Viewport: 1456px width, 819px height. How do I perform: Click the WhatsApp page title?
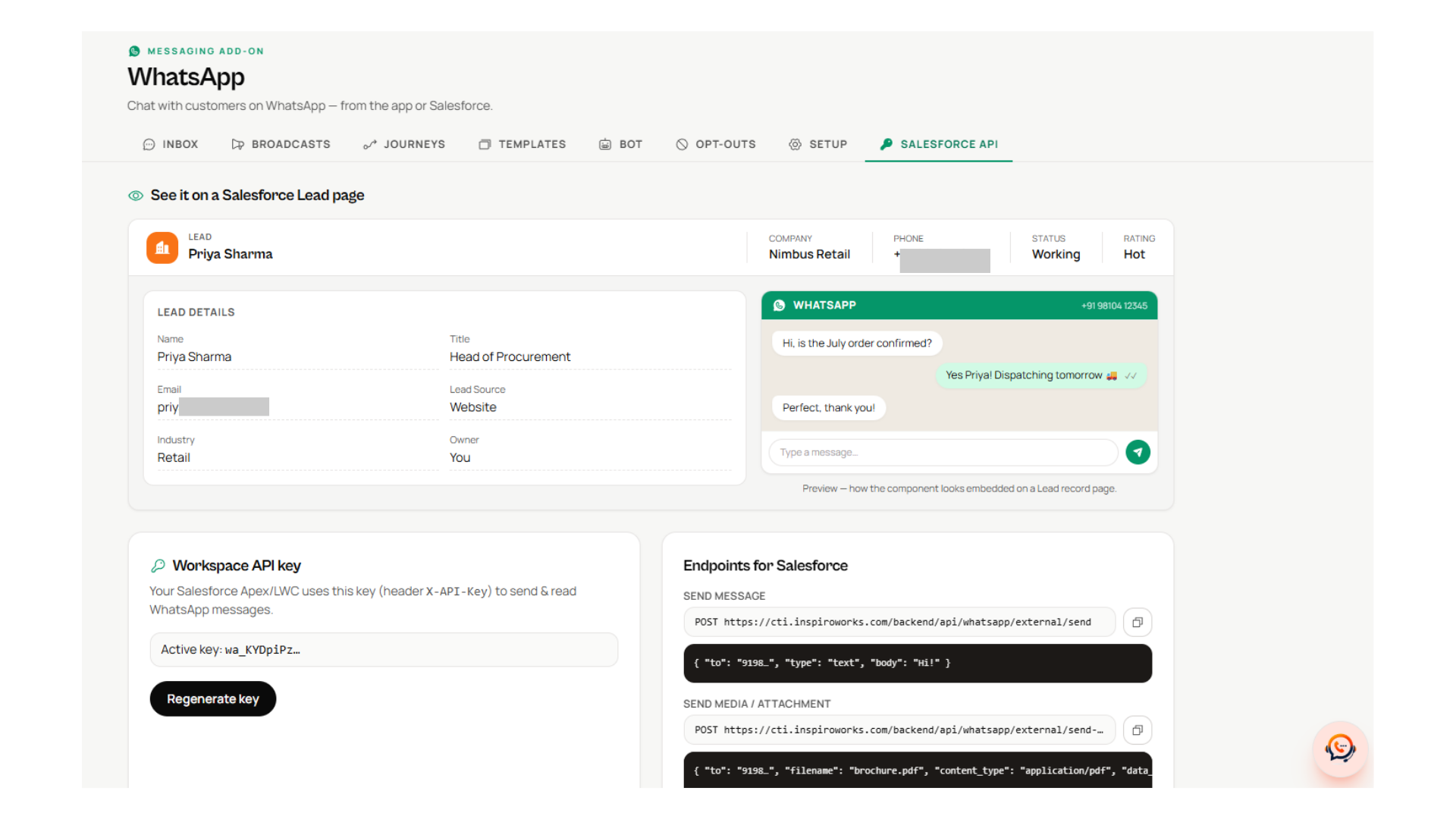(x=186, y=77)
